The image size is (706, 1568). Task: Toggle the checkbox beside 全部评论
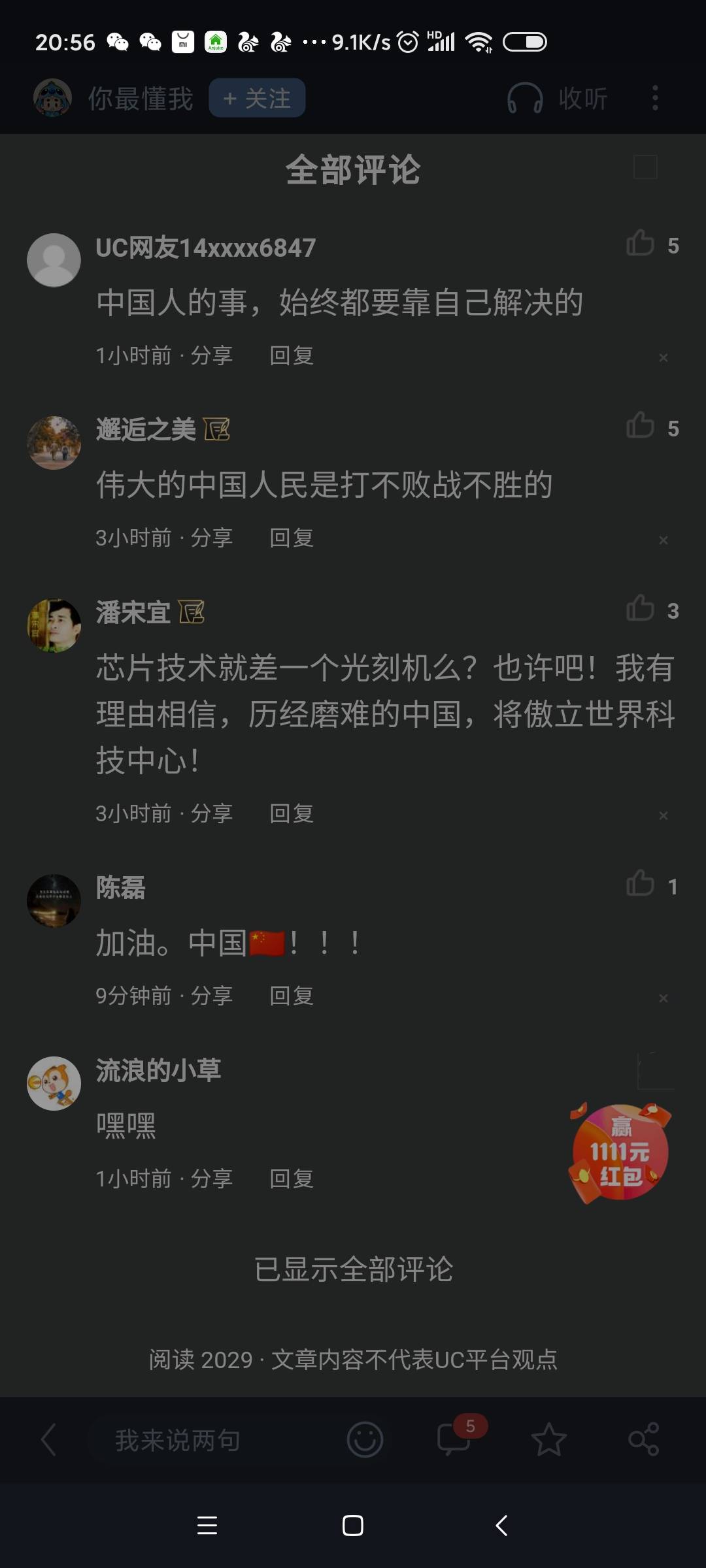(x=645, y=167)
